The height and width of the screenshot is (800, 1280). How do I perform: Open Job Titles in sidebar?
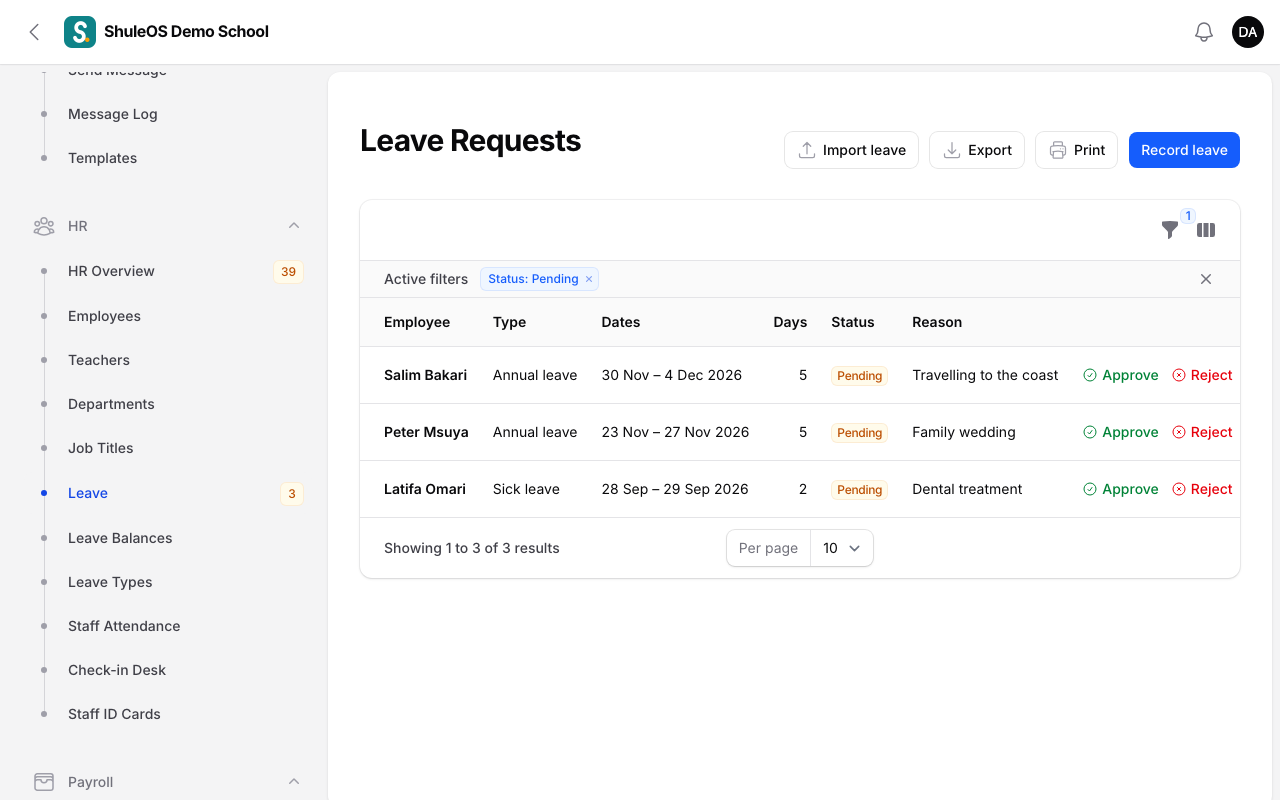[x=100, y=448]
